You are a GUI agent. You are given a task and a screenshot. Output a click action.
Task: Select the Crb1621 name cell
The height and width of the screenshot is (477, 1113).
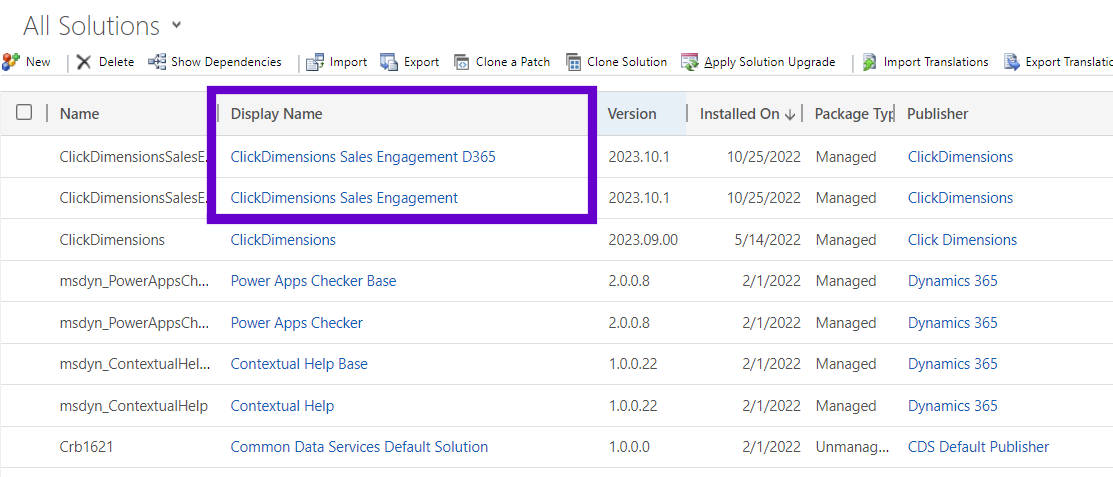(87, 447)
